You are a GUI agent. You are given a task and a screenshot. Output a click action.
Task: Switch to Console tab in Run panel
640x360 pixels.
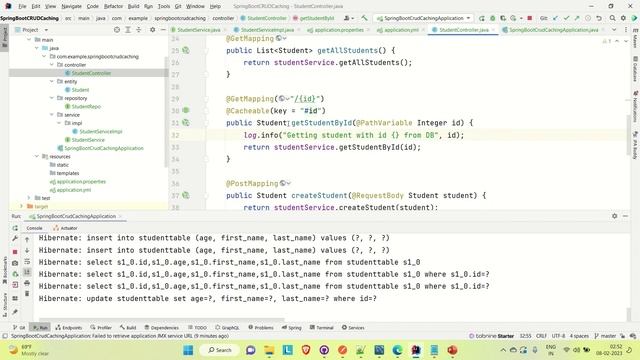(34, 228)
